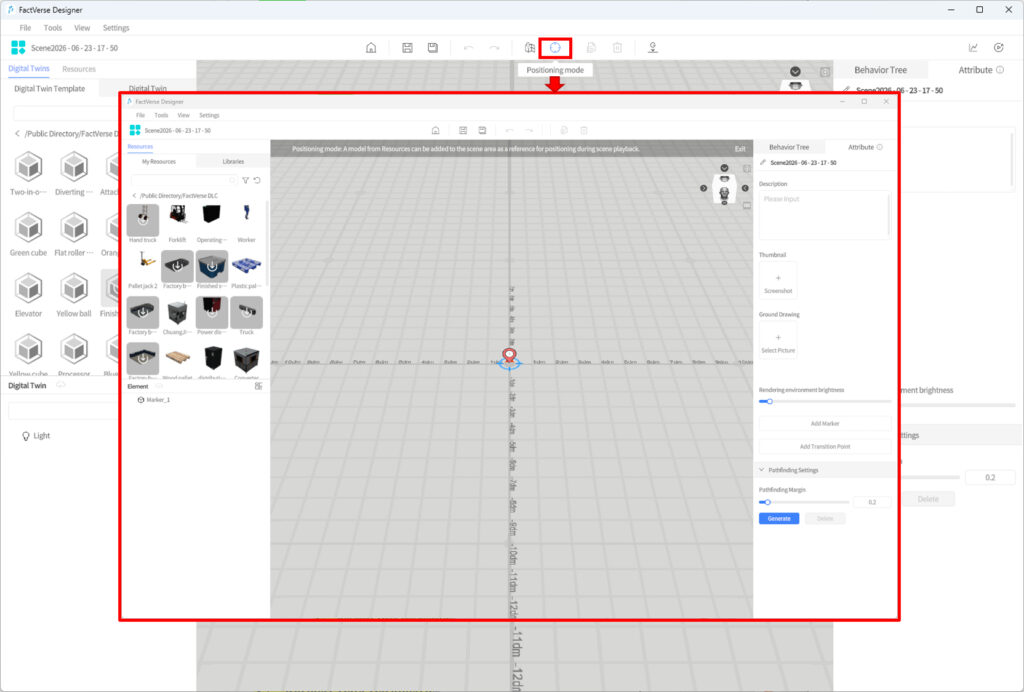Click refresh icon beside resources filter
Viewport: 1024px width, 692px height.
tap(257, 180)
